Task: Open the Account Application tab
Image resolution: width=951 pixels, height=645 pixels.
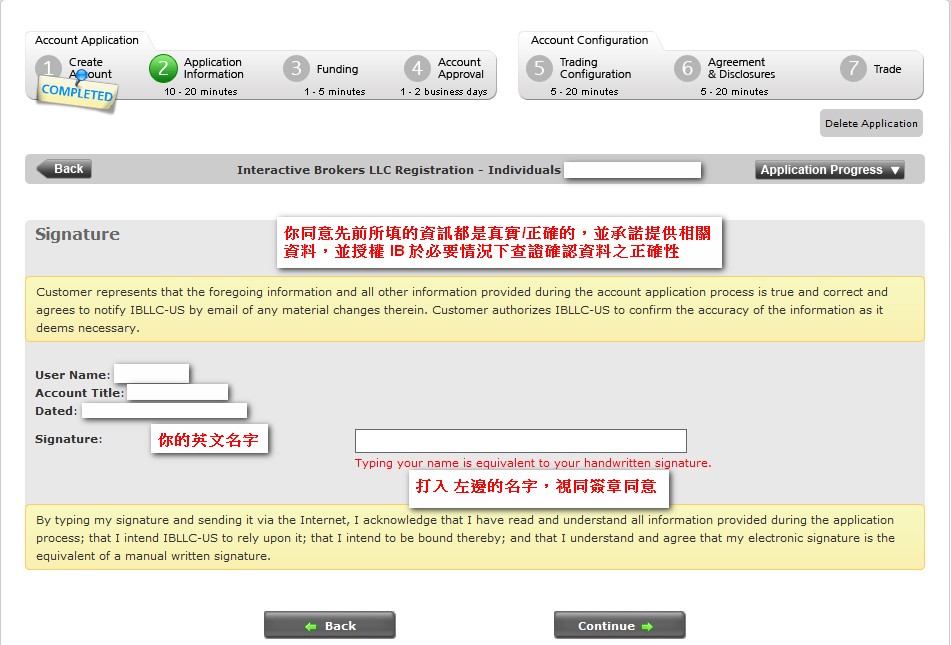Action: pyautogui.click(x=87, y=40)
